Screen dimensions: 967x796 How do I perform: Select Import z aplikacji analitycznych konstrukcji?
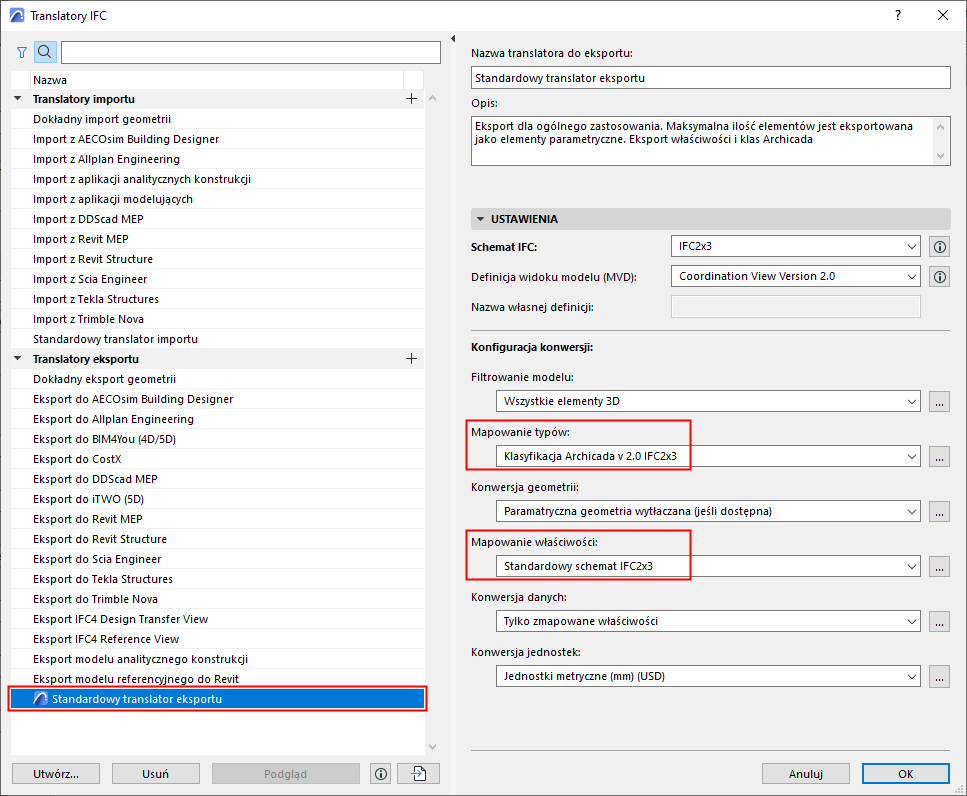click(x=218, y=179)
